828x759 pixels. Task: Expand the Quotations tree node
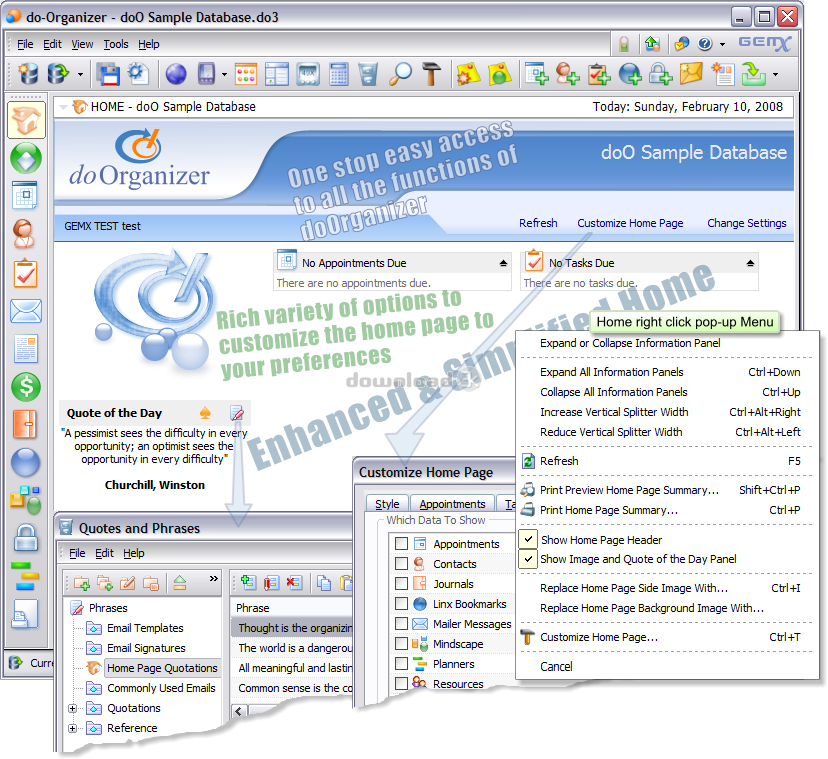[x=73, y=708]
